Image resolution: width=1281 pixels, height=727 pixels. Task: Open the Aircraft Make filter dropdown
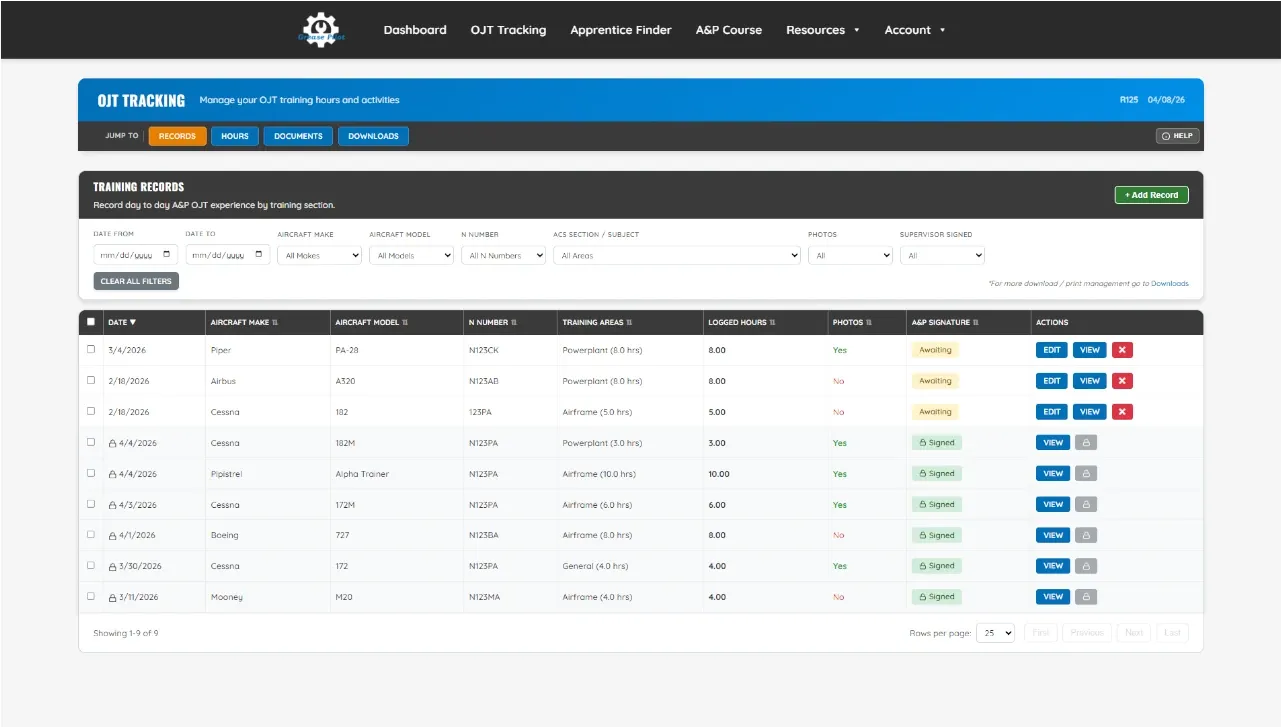point(319,254)
